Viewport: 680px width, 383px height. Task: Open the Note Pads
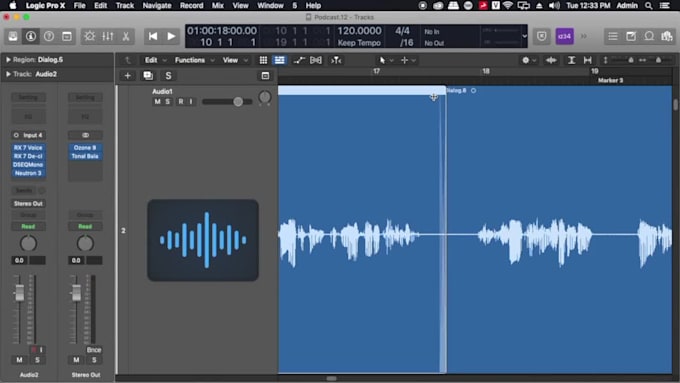tap(631, 36)
